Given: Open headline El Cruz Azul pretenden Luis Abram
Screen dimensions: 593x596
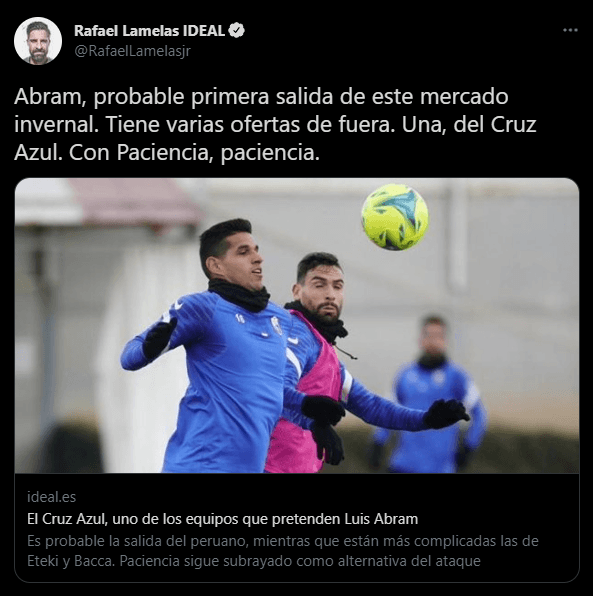Looking at the screenshot, I should (x=222, y=519).
